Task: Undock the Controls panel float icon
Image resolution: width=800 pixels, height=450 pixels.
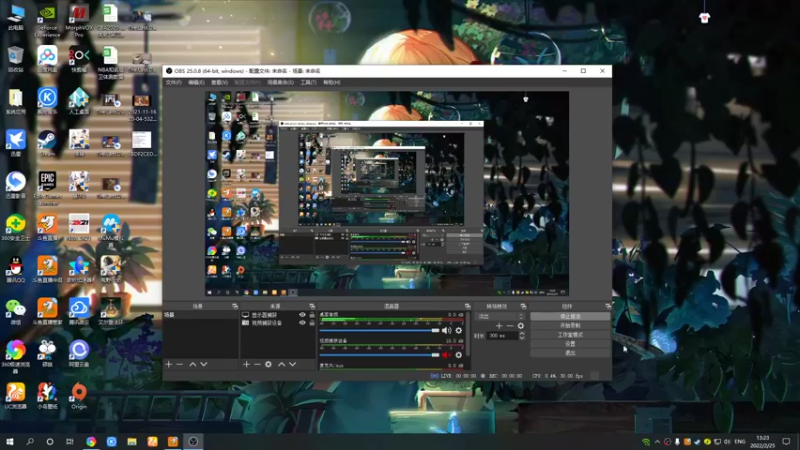Action: pos(608,306)
